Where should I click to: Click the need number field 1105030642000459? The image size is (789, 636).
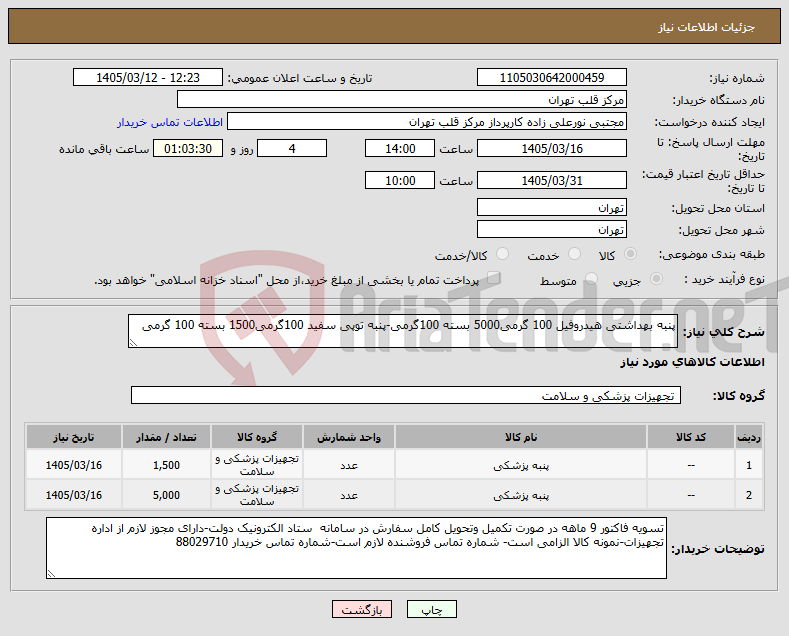(551, 77)
